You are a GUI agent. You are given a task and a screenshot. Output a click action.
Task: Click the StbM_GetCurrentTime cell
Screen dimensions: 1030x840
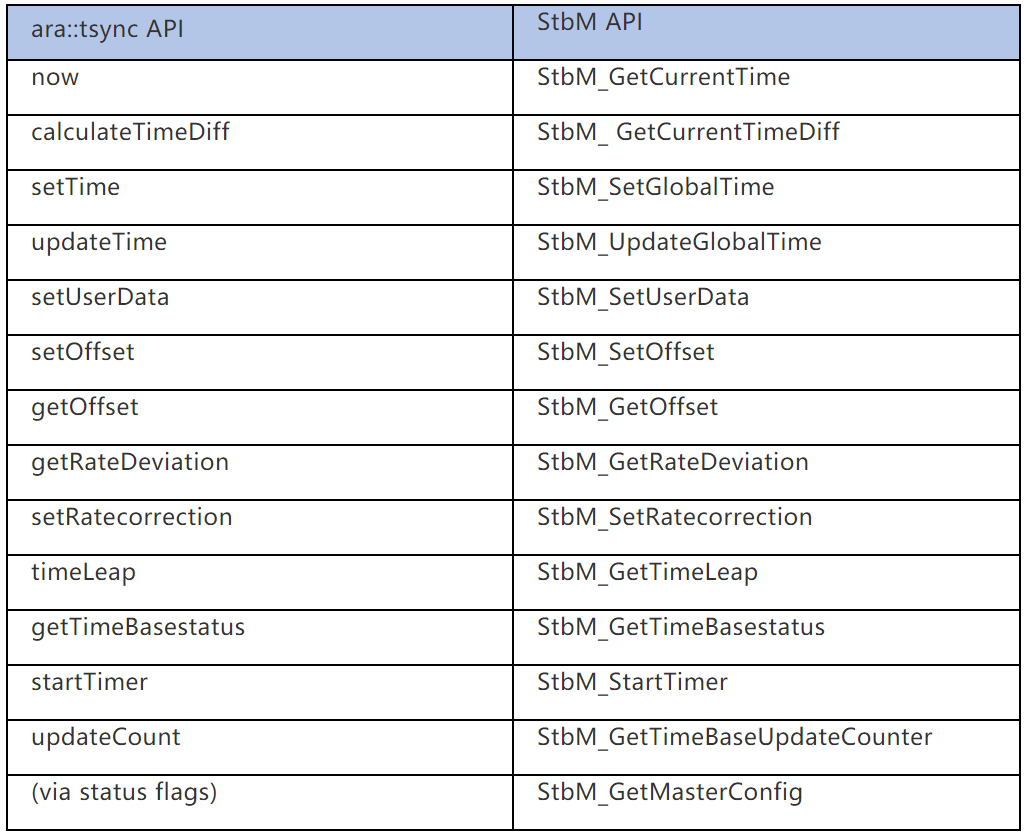[663, 77]
